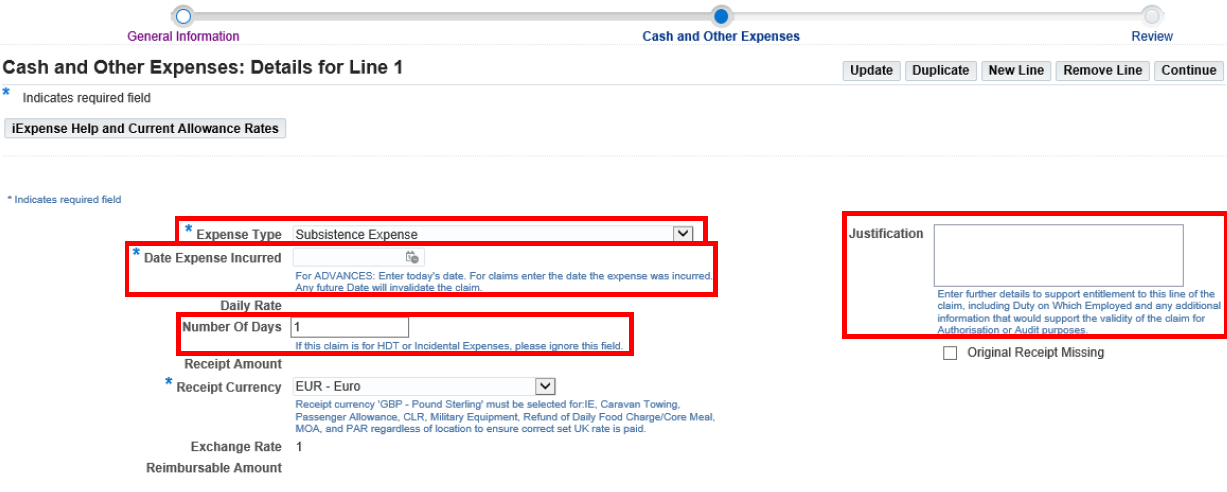Image resolution: width=1227 pixels, height=492 pixels.
Task: Click the Review step circle
Action: click(x=1152, y=16)
